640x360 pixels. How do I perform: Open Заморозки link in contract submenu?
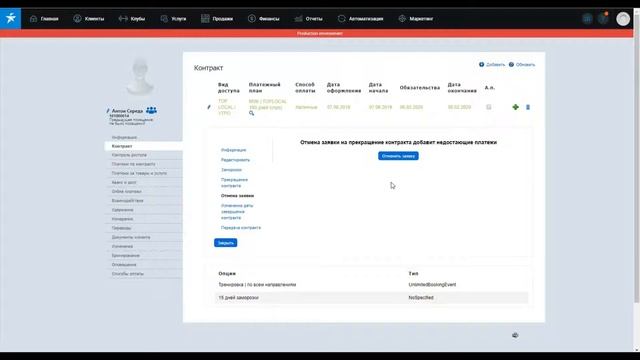(231, 170)
